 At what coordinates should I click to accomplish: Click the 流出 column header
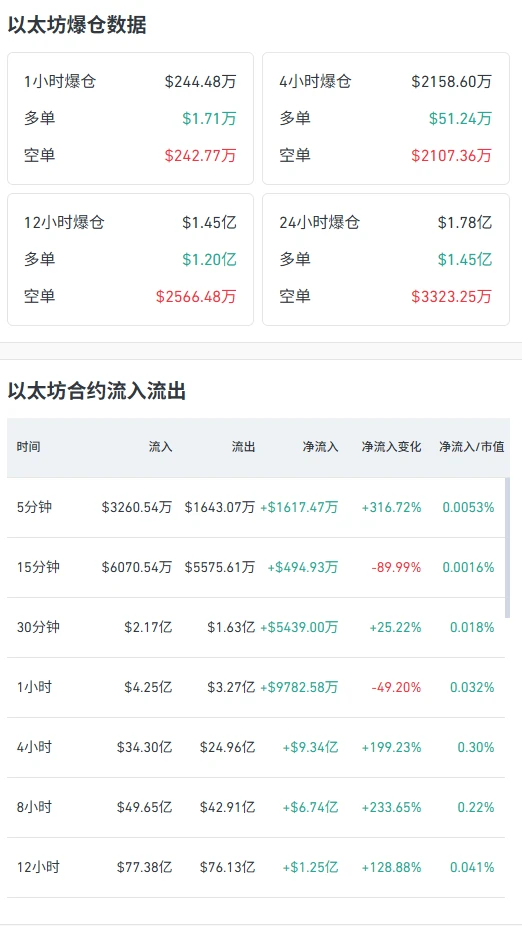tap(243, 447)
